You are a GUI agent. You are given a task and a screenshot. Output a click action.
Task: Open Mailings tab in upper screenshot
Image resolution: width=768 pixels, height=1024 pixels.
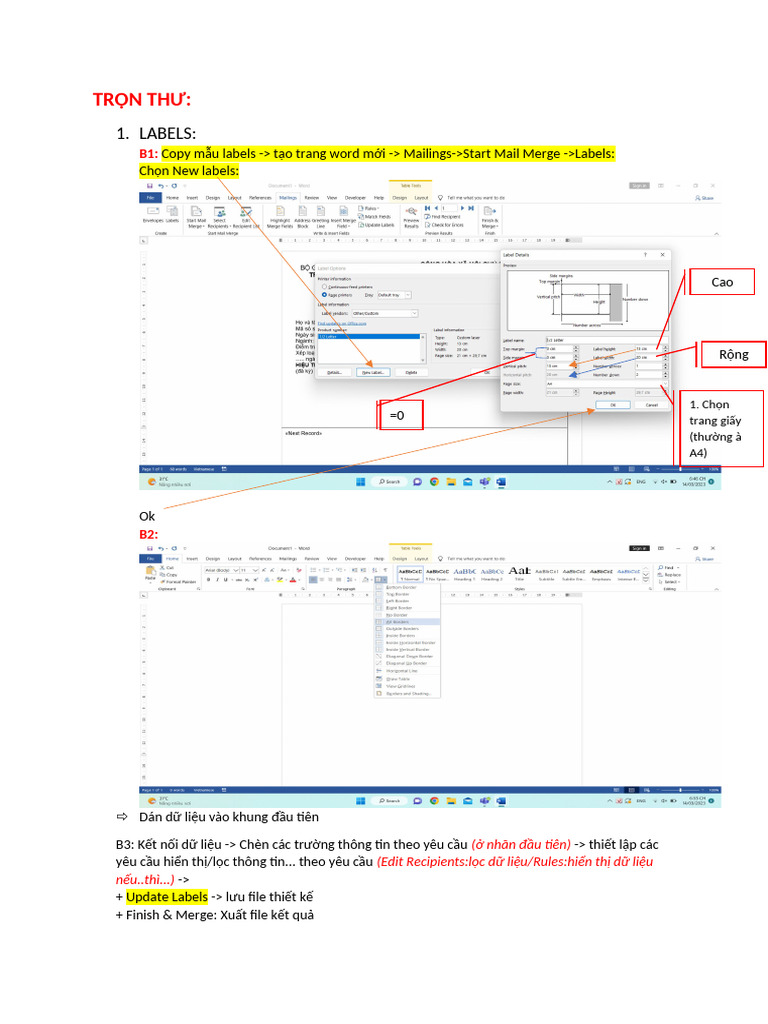[288, 197]
